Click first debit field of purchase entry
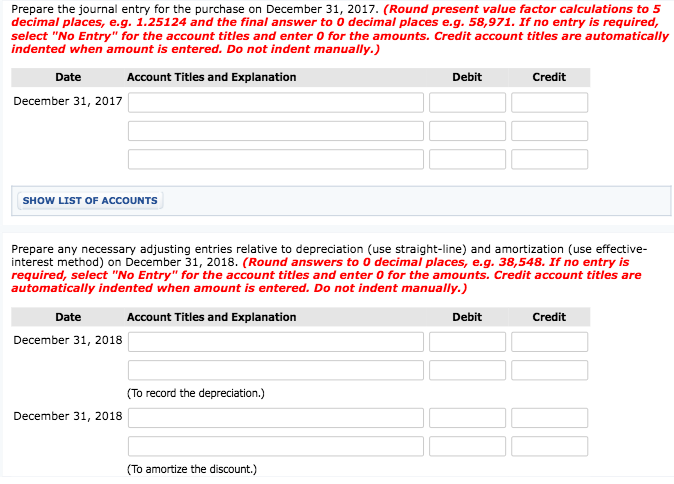This screenshot has width=674, height=484. pos(467,102)
